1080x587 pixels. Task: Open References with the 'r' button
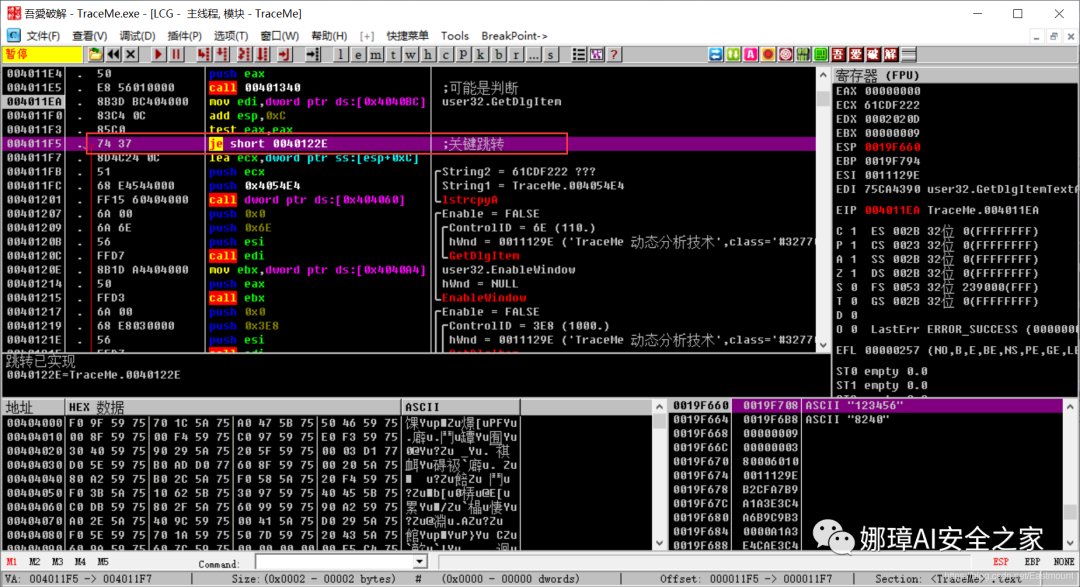[516, 54]
